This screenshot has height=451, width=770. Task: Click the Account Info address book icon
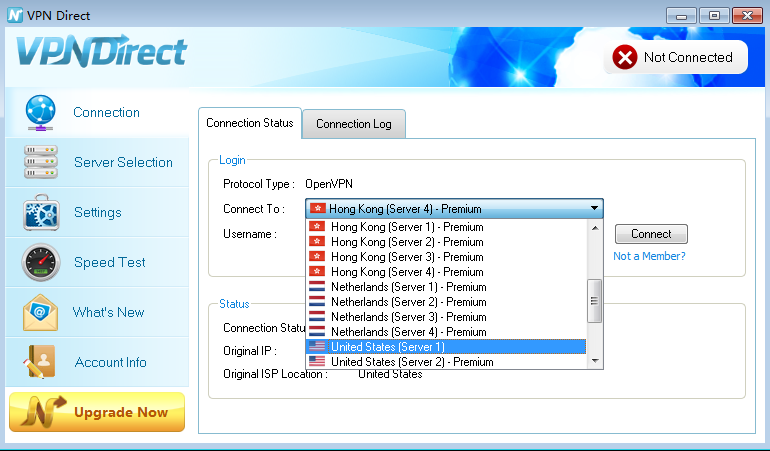point(39,362)
